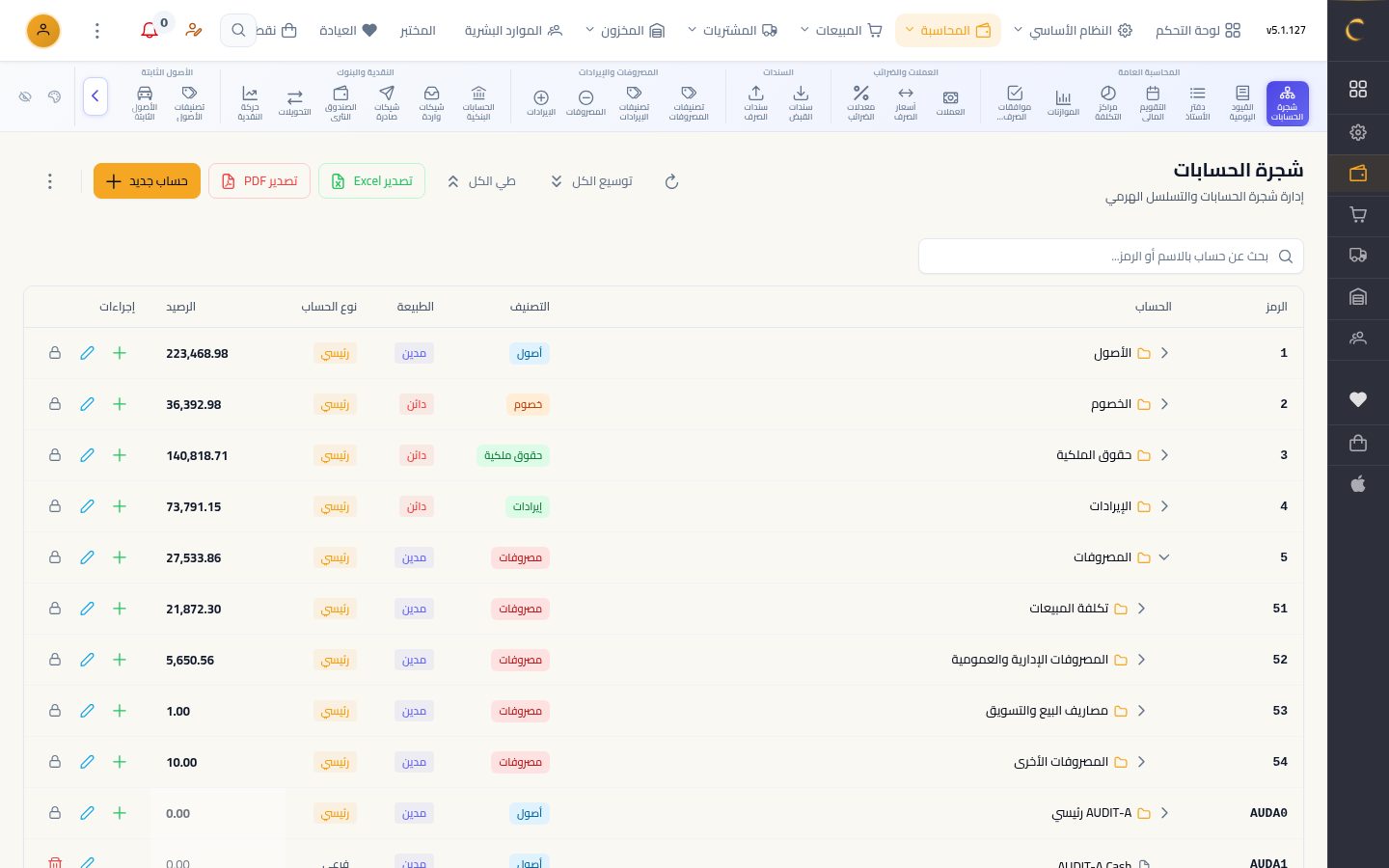Expand the الخصوم account tree node

1164,404
